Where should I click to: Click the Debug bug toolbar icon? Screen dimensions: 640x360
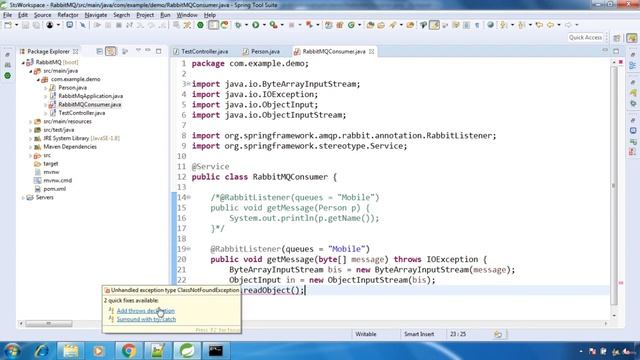(238, 25)
